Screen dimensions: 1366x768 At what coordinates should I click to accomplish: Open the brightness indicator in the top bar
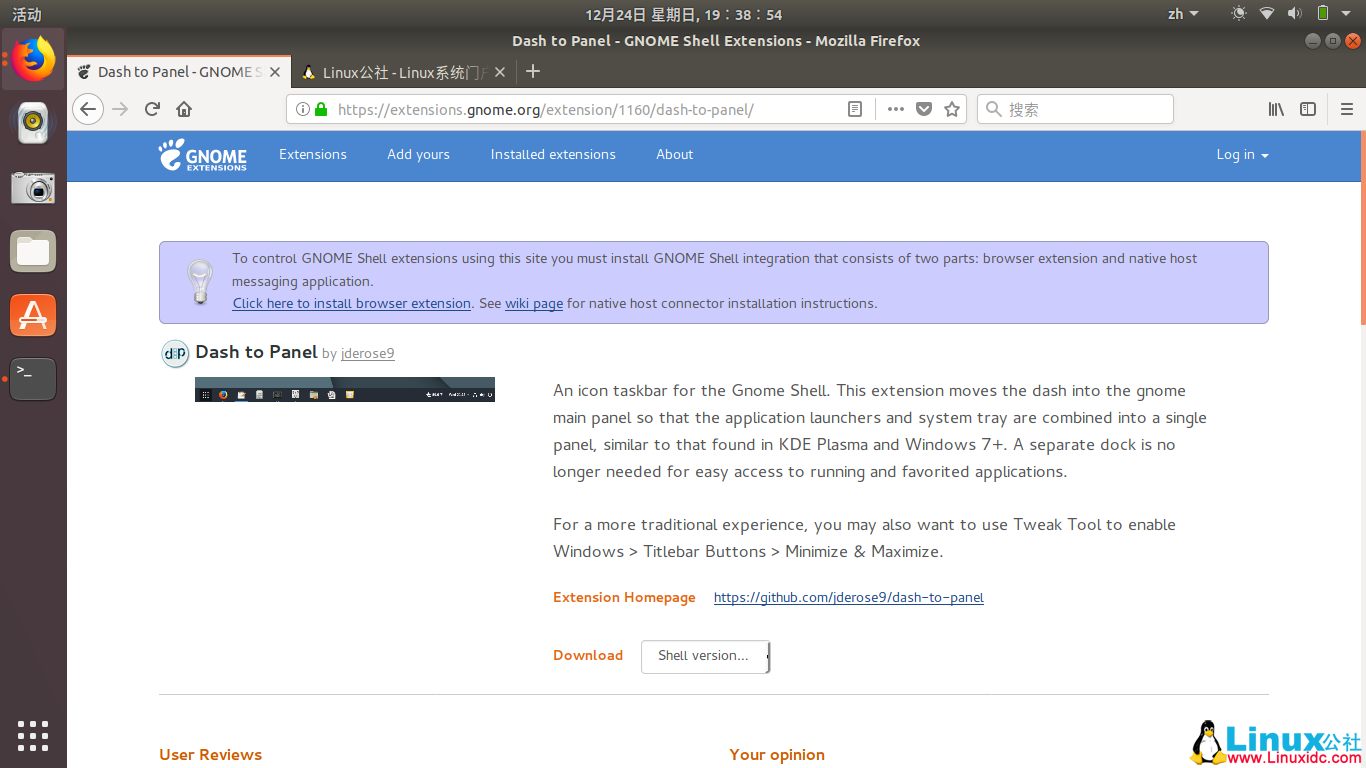pos(1239,14)
